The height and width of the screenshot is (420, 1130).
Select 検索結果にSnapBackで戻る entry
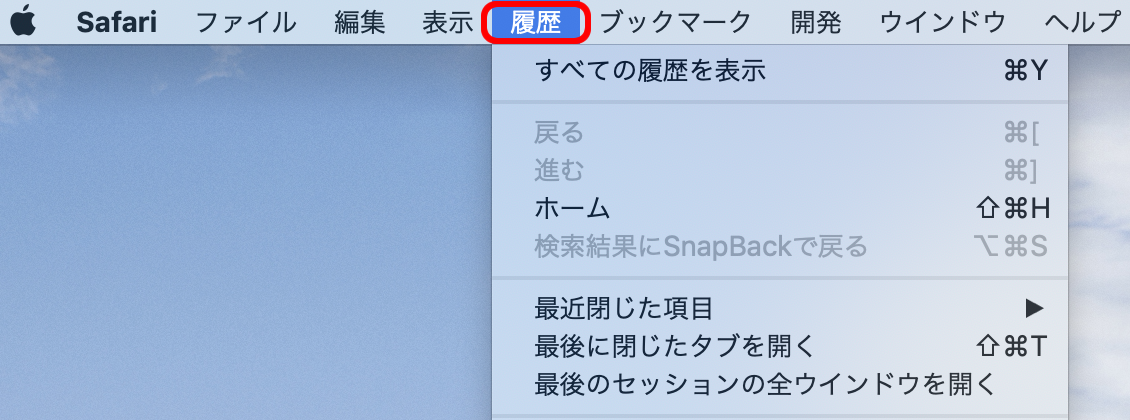tap(780, 247)
